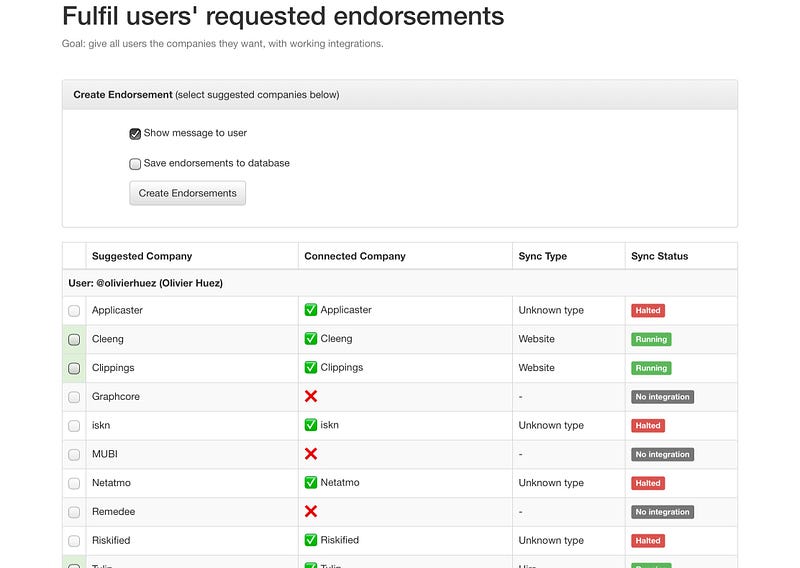The width and height of the screenshot is (800, 568).
Task: Click the Suggested Company column header
Action: point(142,256)
